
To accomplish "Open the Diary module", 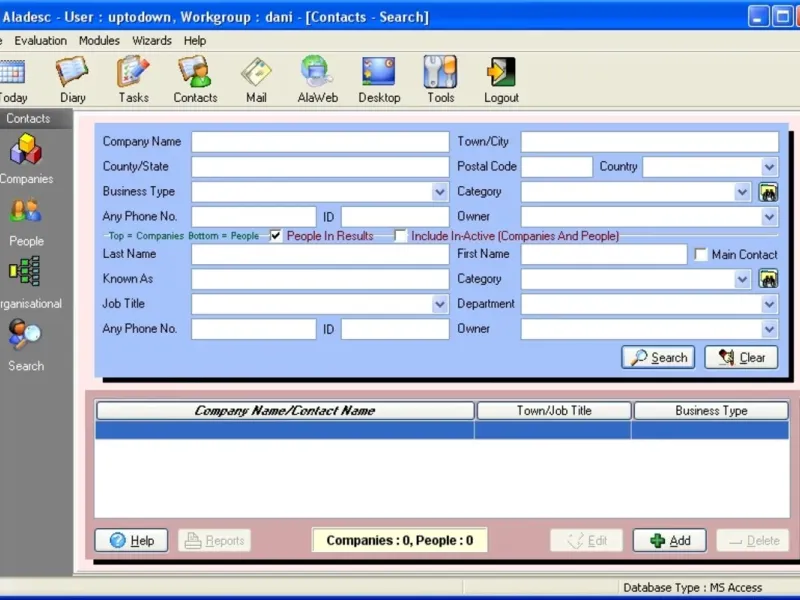I will point(72,81).
